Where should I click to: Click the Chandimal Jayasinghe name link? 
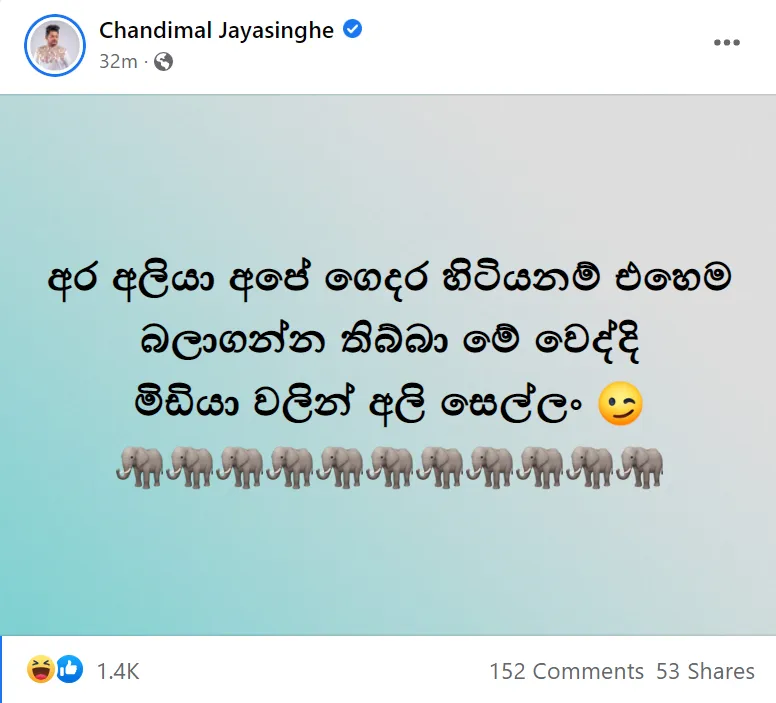coord(216,30)
